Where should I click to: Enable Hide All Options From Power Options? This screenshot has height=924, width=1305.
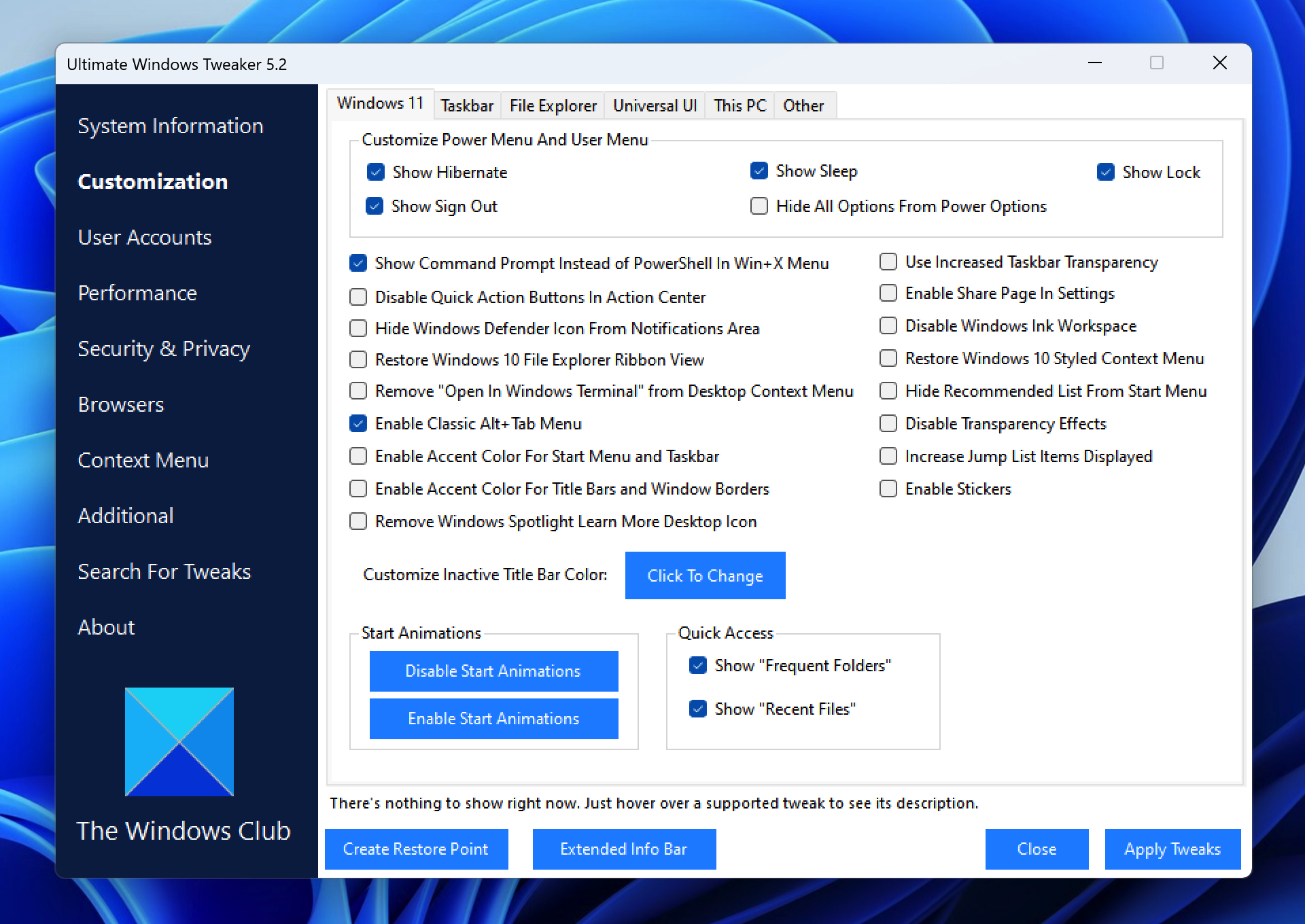tap(759, 206)
